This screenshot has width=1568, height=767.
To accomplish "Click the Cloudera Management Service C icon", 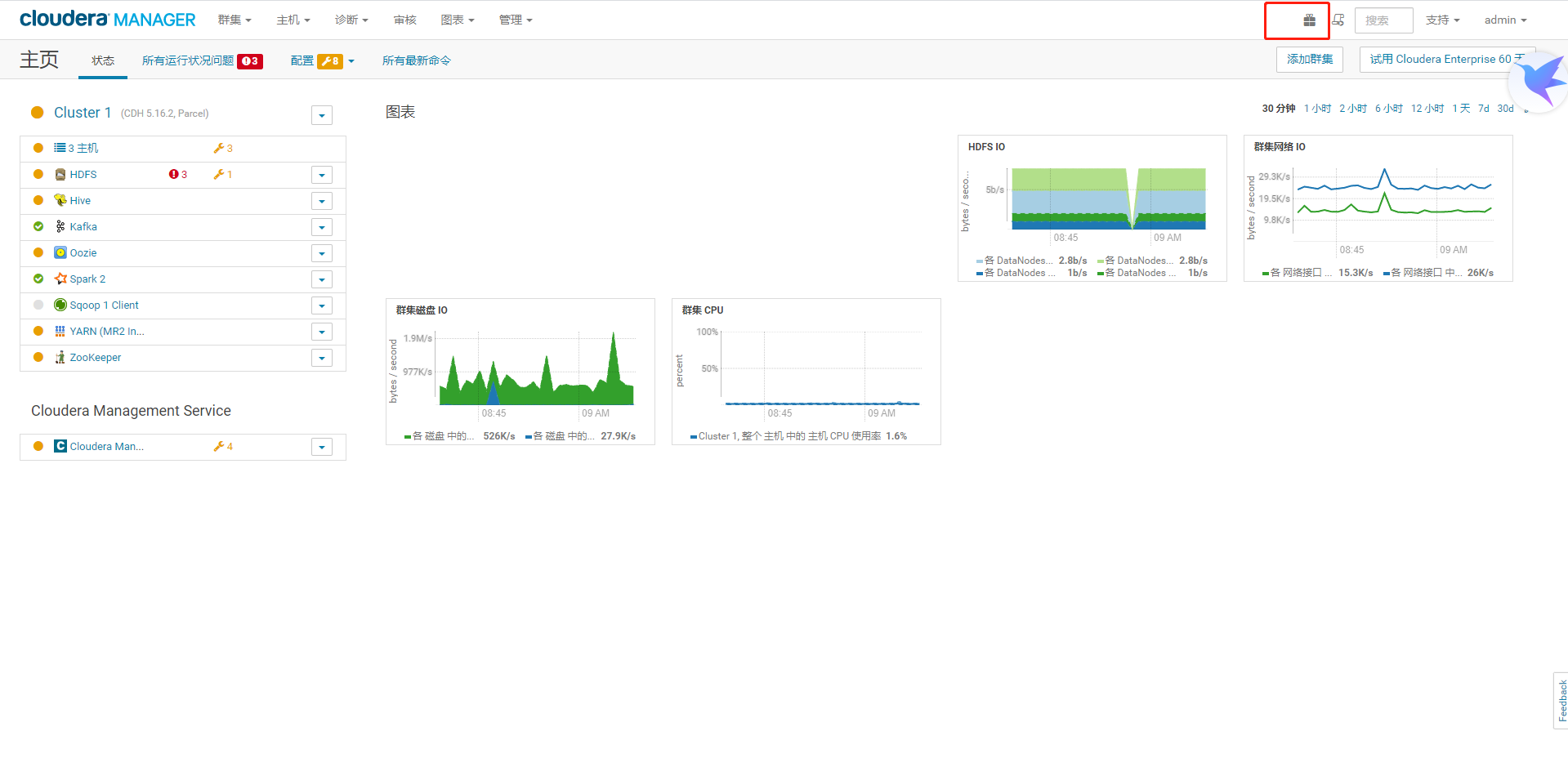I will pos(60,446).
